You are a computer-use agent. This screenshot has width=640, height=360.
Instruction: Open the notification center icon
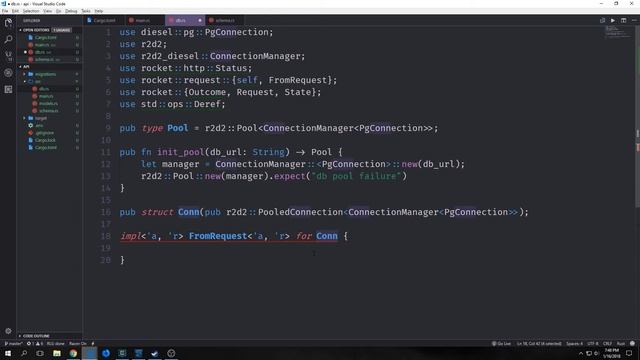click(629, 353)
